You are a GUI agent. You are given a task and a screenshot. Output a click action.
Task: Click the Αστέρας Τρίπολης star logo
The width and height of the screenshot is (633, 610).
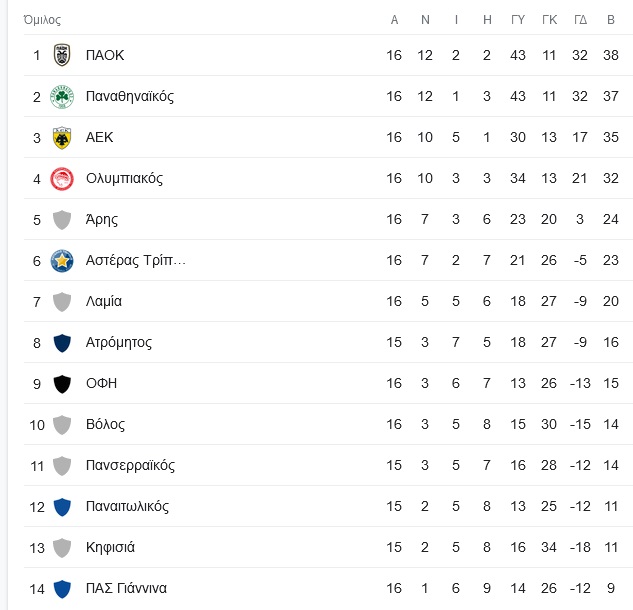62,261
